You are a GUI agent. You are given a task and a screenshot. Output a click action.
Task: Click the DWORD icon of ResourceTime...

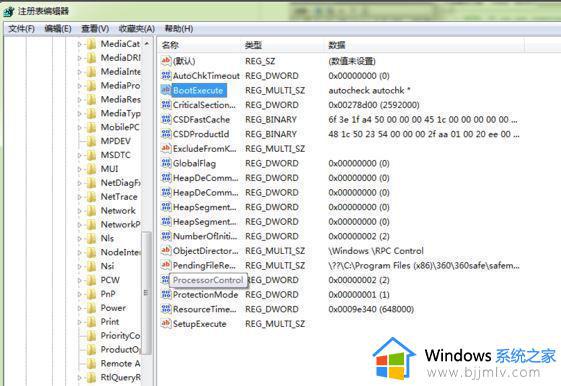point(166,309)
